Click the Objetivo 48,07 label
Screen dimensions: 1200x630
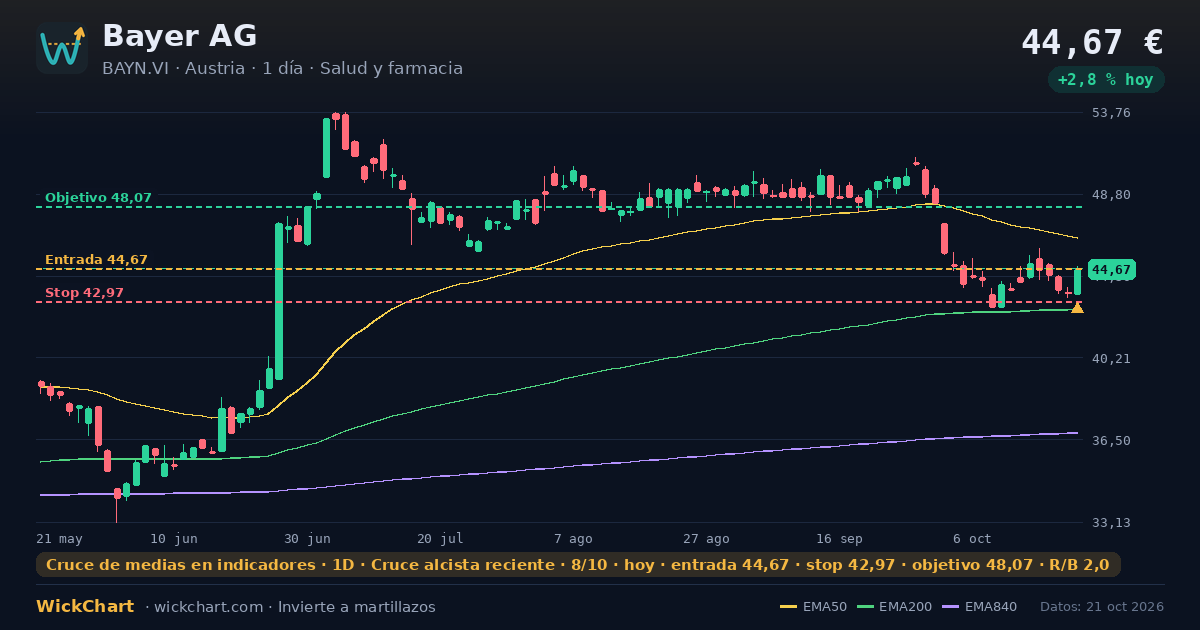98,198
